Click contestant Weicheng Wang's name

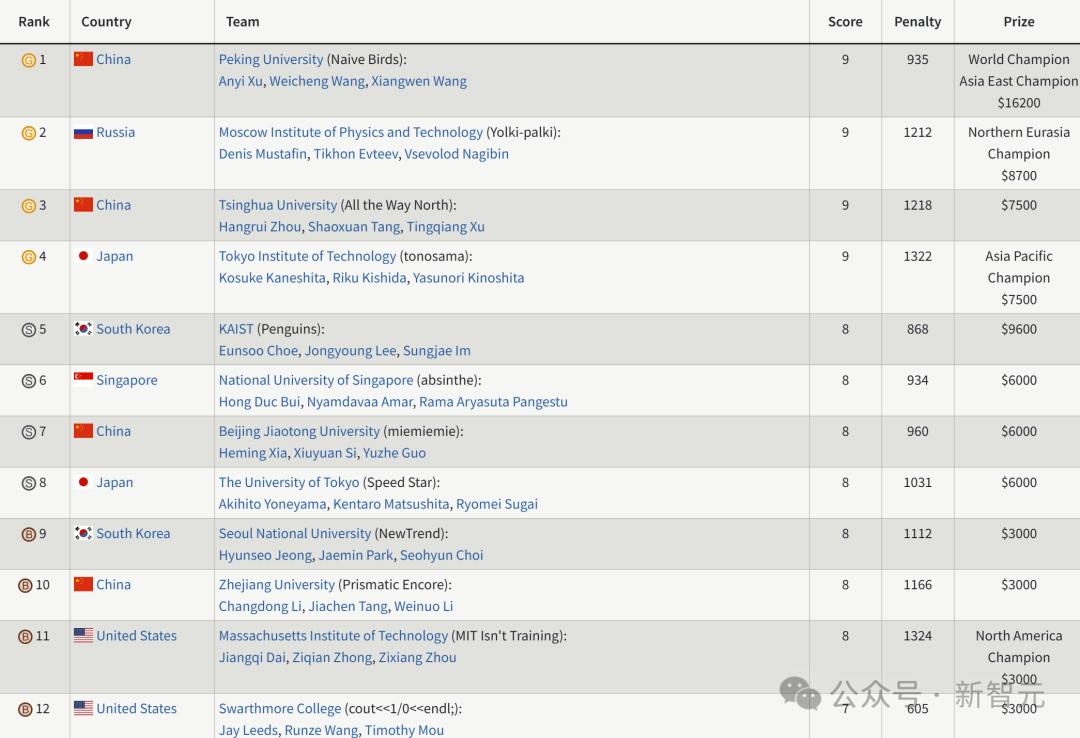click(x=317, y=81)
